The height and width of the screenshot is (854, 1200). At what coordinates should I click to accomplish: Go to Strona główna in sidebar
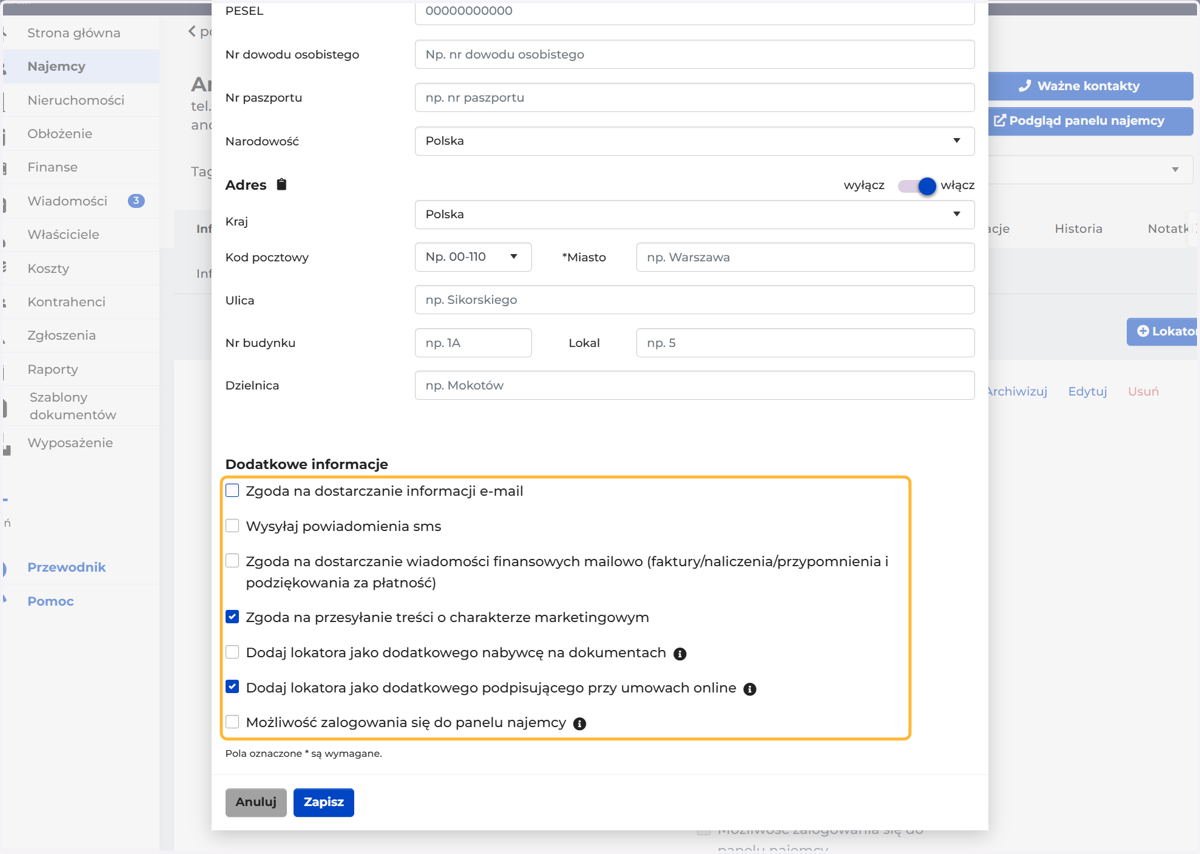74,33
